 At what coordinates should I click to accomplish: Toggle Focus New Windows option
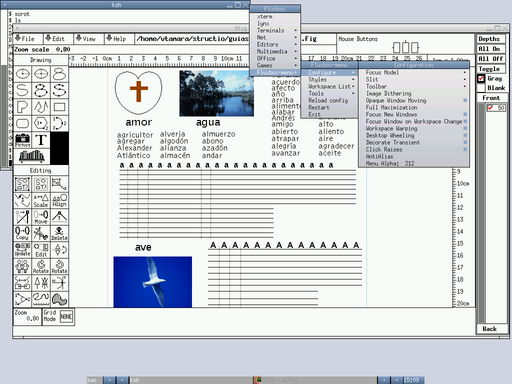click(414, 114)
